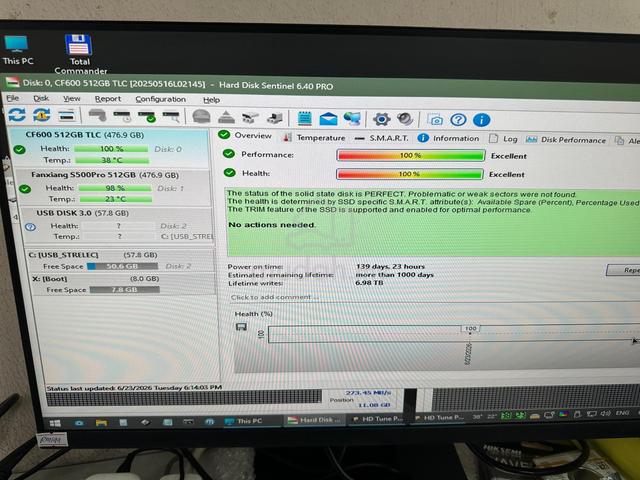Viewport: 640px width, 480px height.
Task: Open Total Commander desktop icon
Action: pos(80,54)
